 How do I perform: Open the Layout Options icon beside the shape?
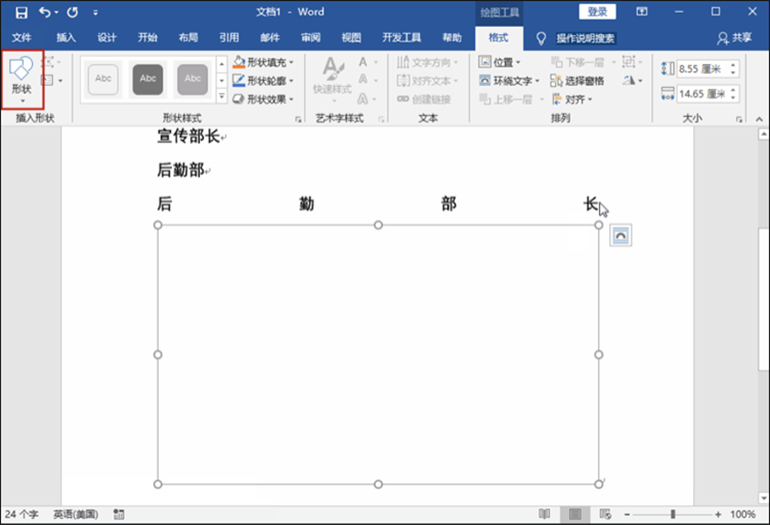[x=621, y=236]
